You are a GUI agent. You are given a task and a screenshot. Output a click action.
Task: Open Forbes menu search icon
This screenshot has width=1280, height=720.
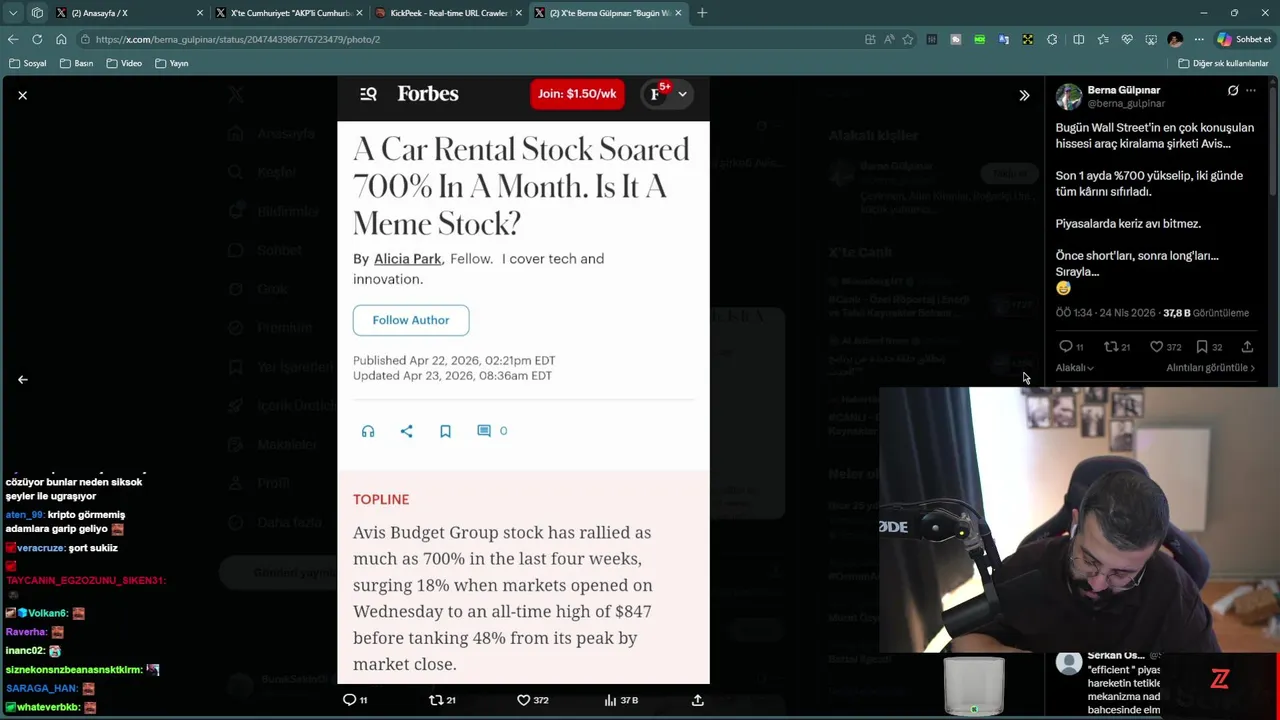click(x=368, y=94)
